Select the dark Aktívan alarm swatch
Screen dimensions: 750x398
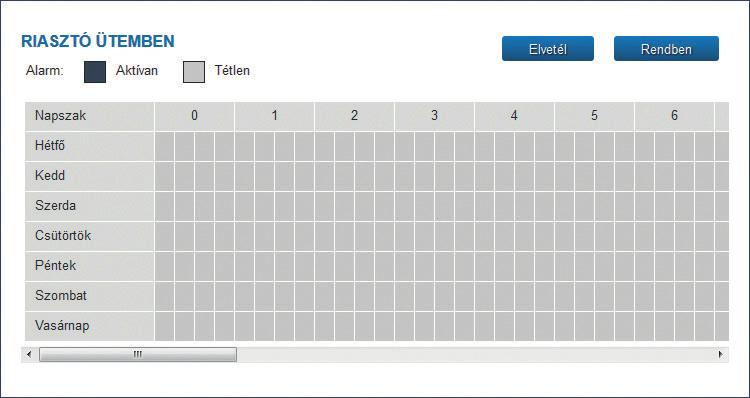95,72
